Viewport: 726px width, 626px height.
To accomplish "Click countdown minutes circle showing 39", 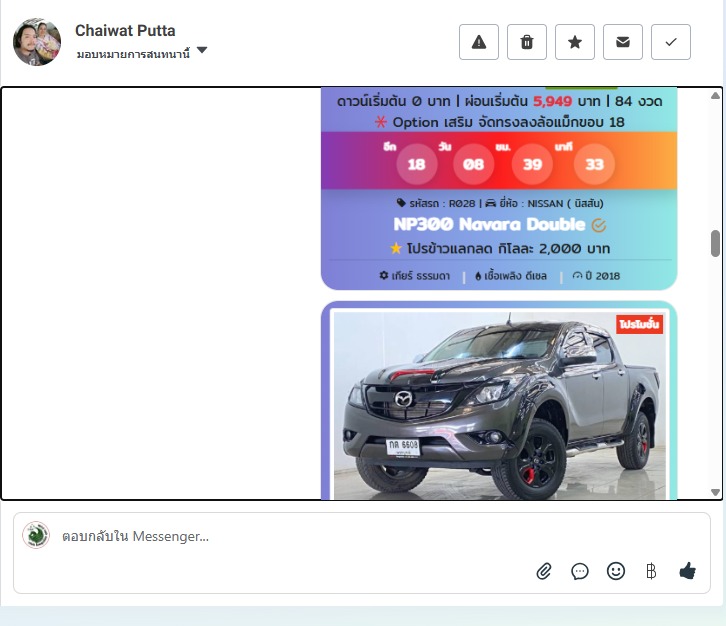I will [532, 164].
